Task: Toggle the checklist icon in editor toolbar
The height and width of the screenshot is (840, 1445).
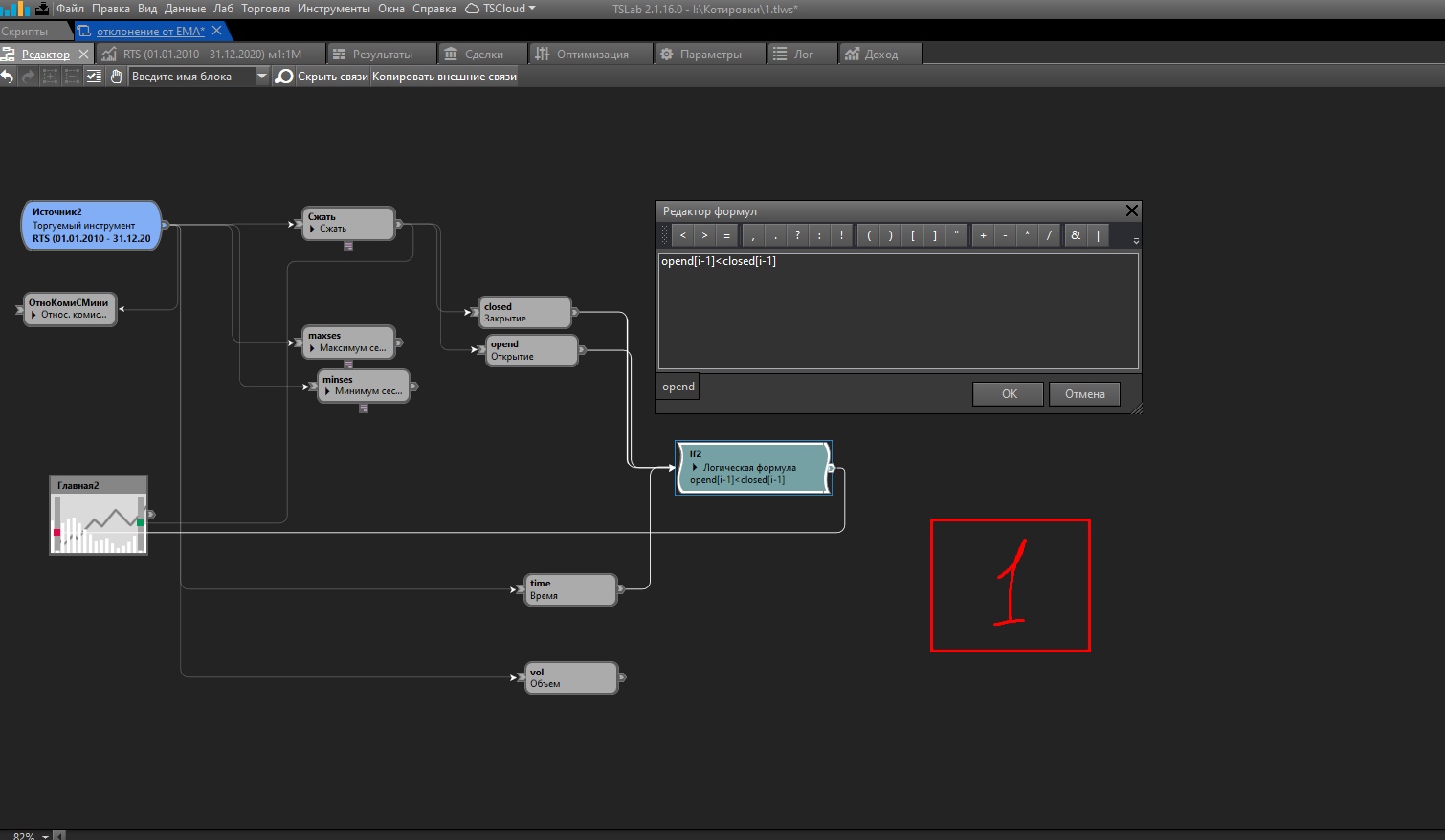Action: click(94, 77)
